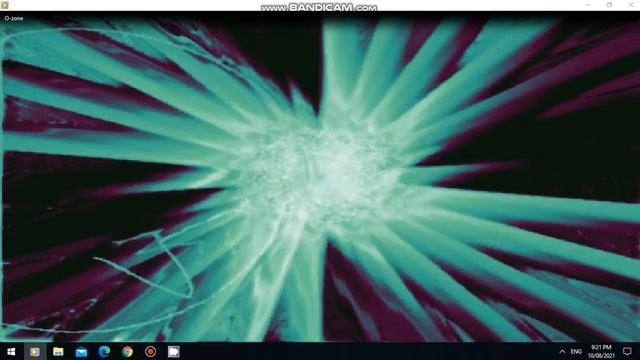The width and height of the screenshot is (640, 360).
Task: Expand the hidden system tray icons chevron
Action: pyautogui.click(x=562, y=351)
